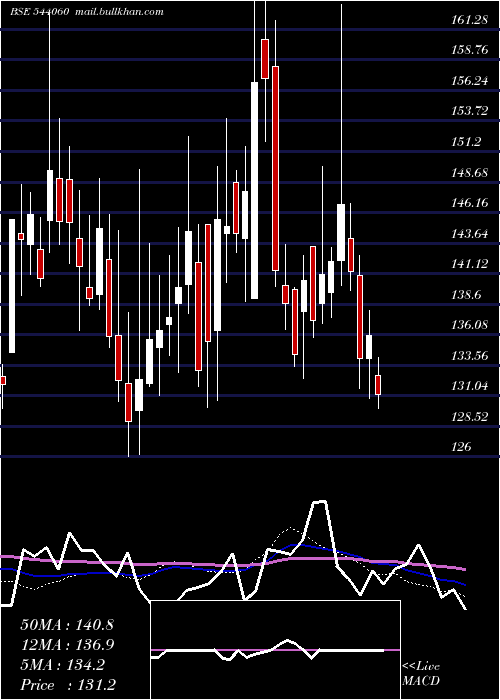Screen dimensions: 500x700
Task: Click the tallest white candle near 156
Action: (x=254, y=191)
